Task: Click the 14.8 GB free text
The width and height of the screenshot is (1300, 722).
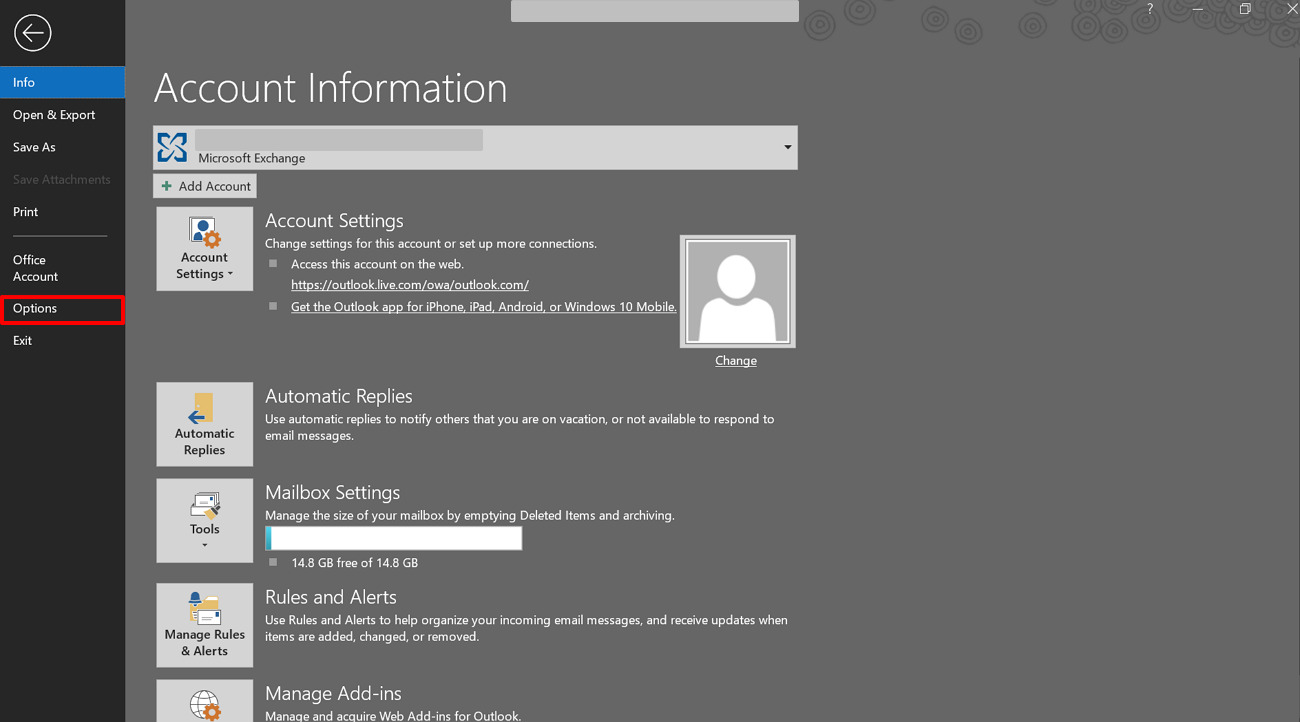Action: click(355, 563)
